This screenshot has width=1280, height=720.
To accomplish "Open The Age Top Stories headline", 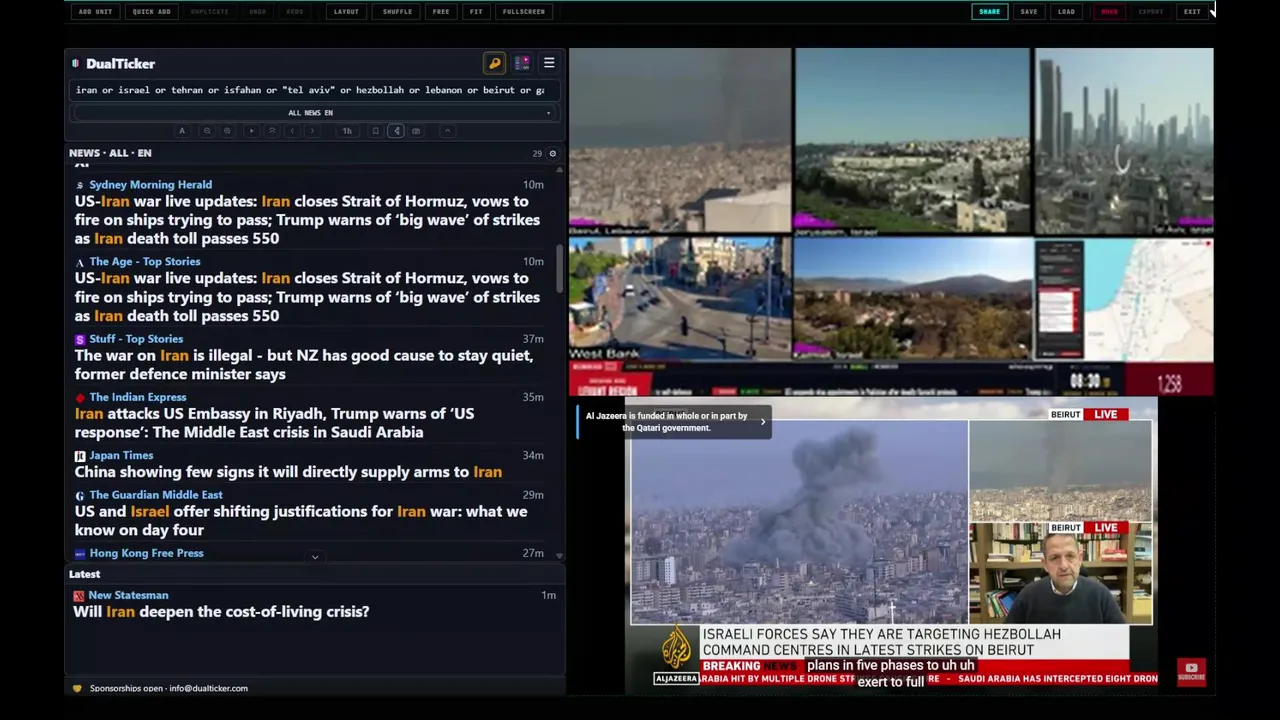I will (307, 297).
